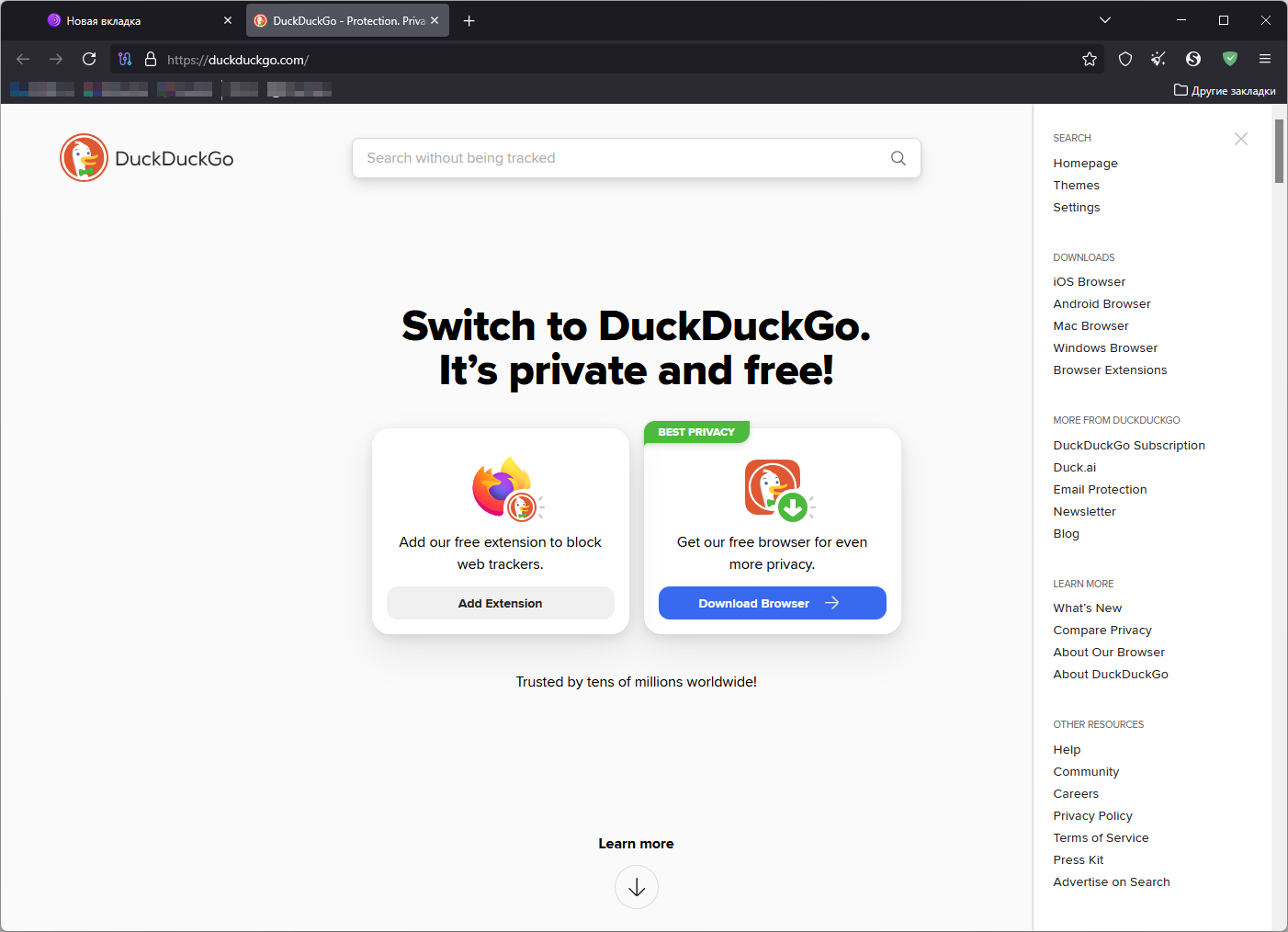Click the DuckDuckGo wordmark text

(175, 158)
